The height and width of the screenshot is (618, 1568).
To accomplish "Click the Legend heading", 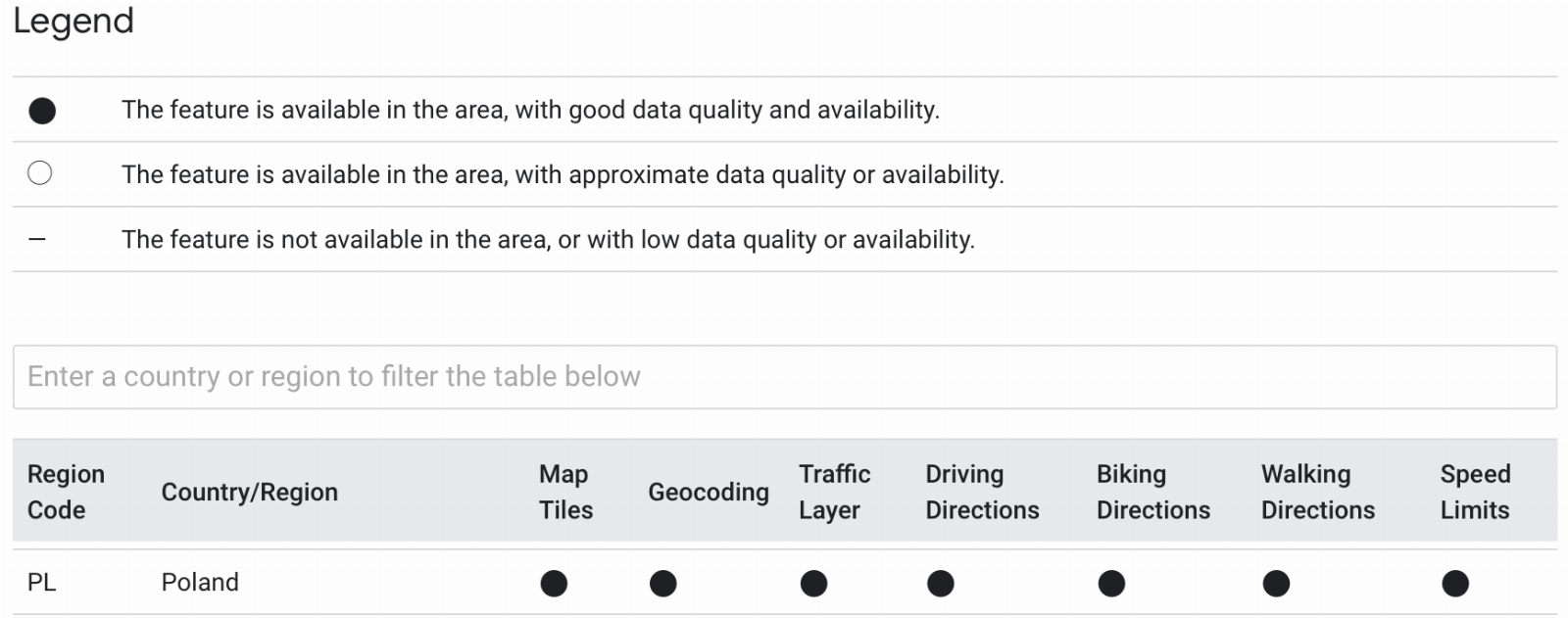I will pos(73,21).
